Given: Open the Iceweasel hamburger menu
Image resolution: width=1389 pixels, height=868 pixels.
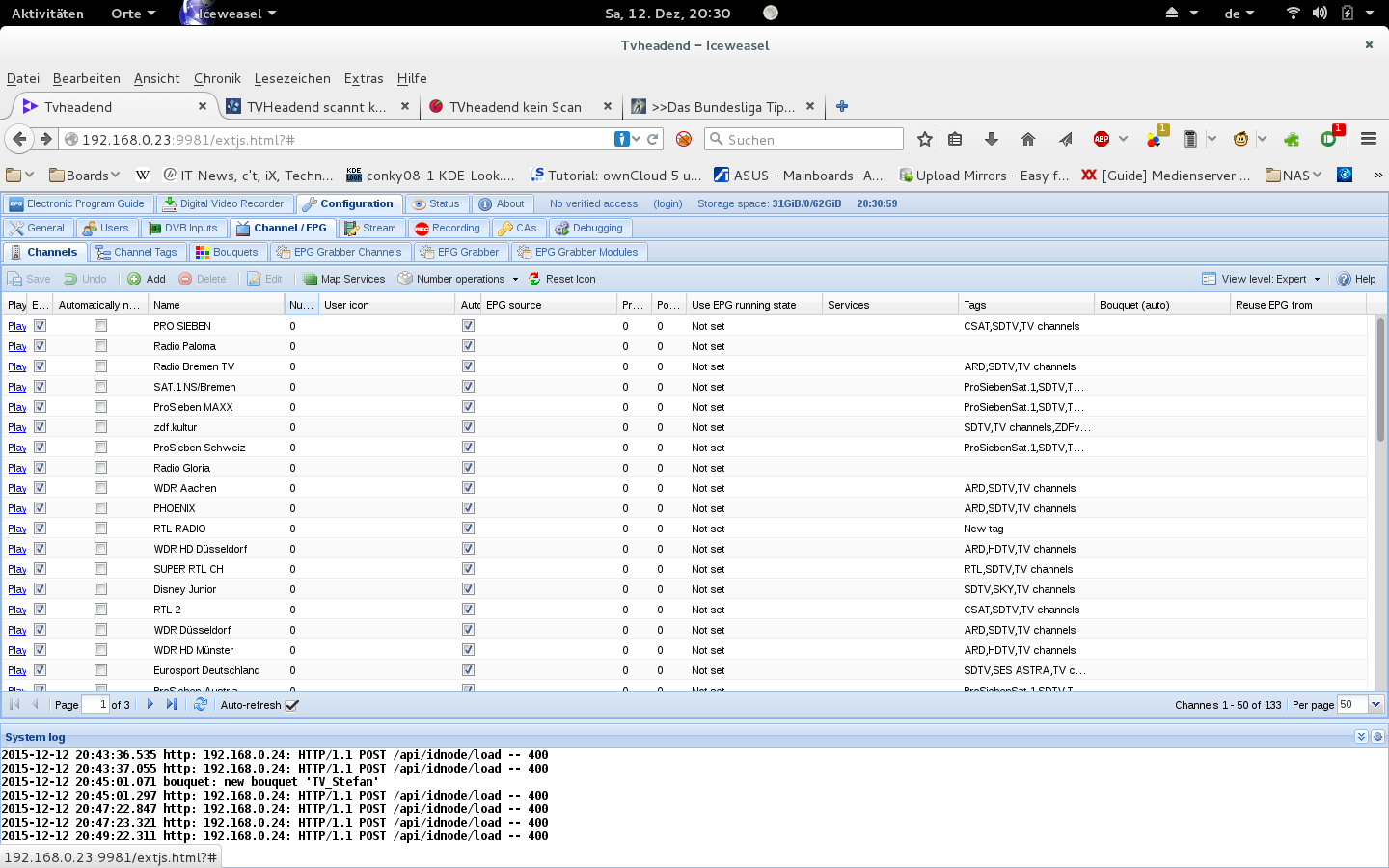Looking at the screenshot, I should pos(1369,139).
